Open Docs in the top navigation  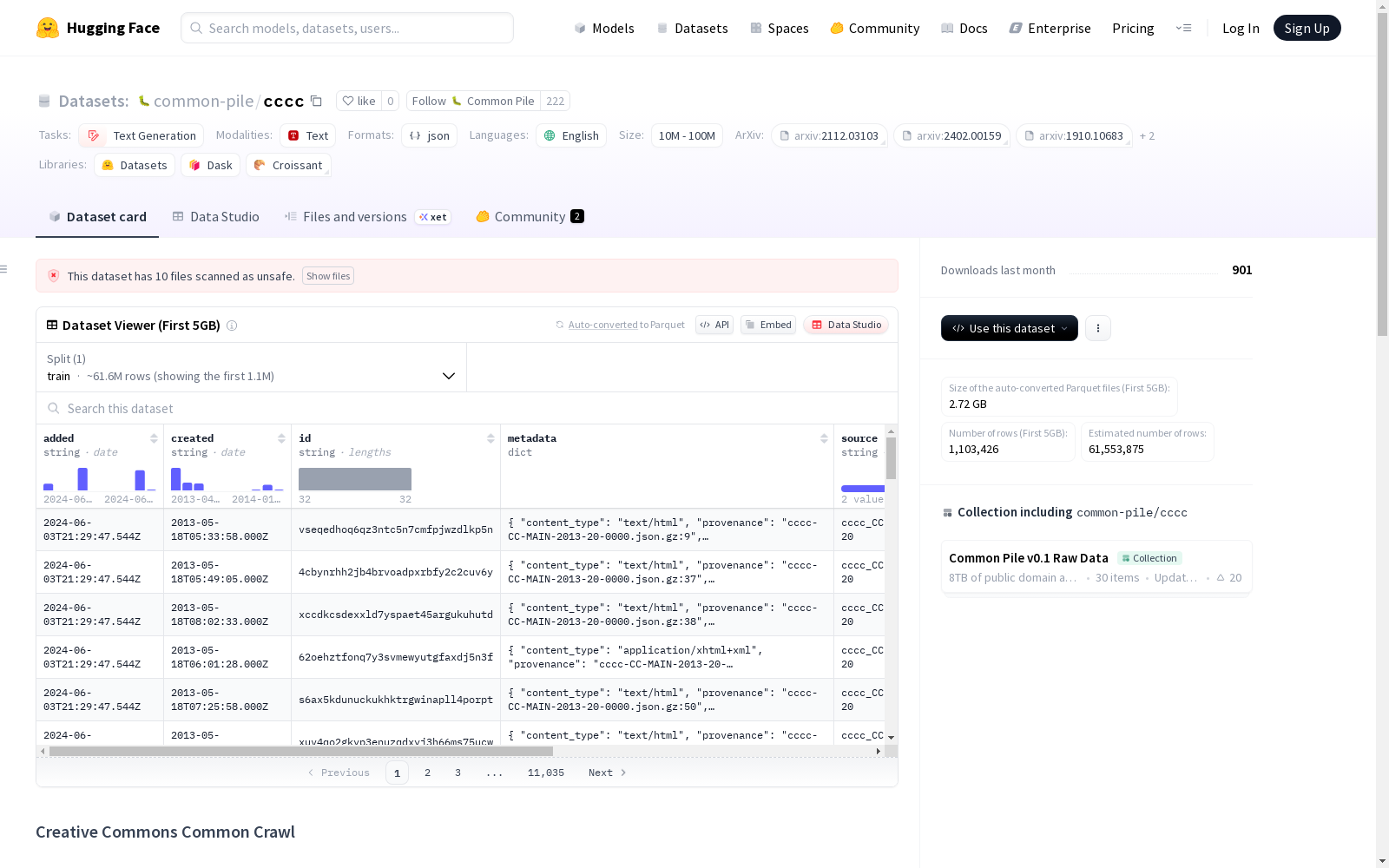tap(964, 28)
